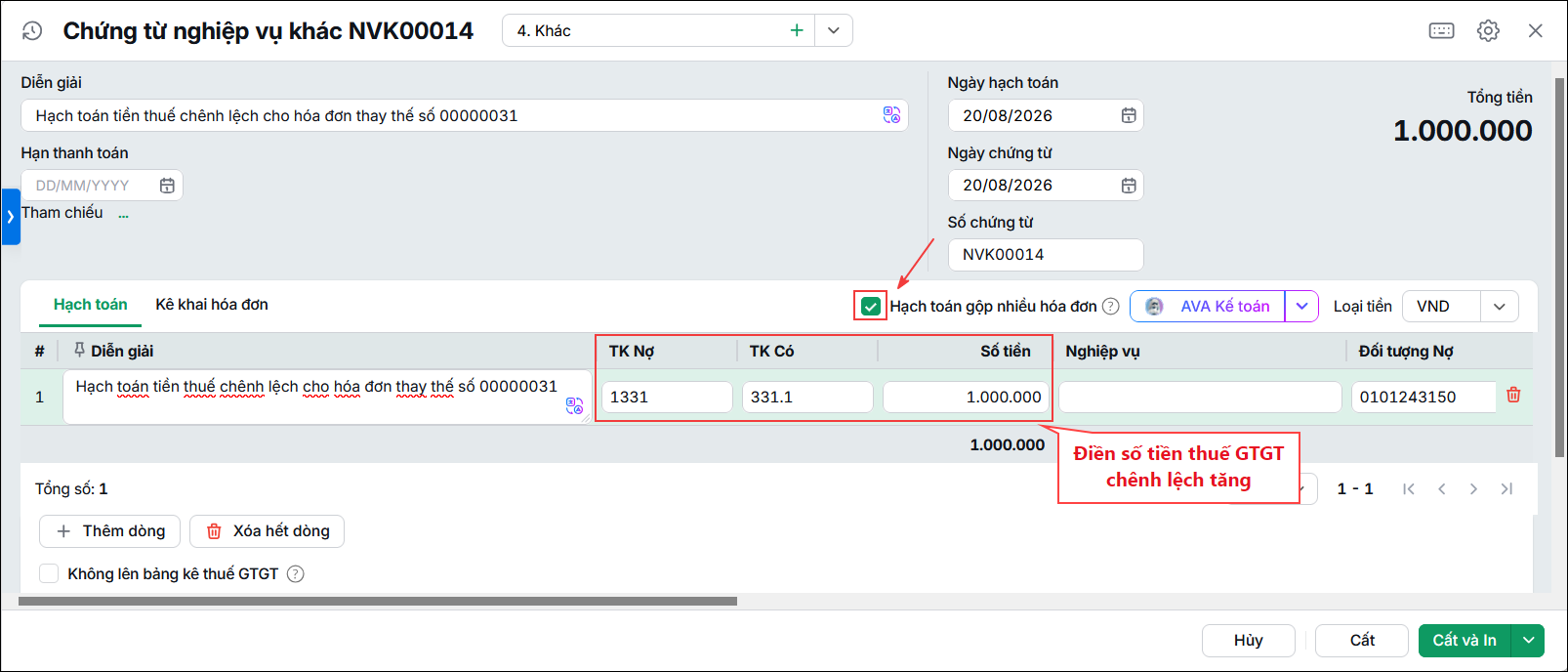Open the AVA Kế toán dropdown arrow
This screenshot has width=1568, height=672.
[x=1301, y=307]
